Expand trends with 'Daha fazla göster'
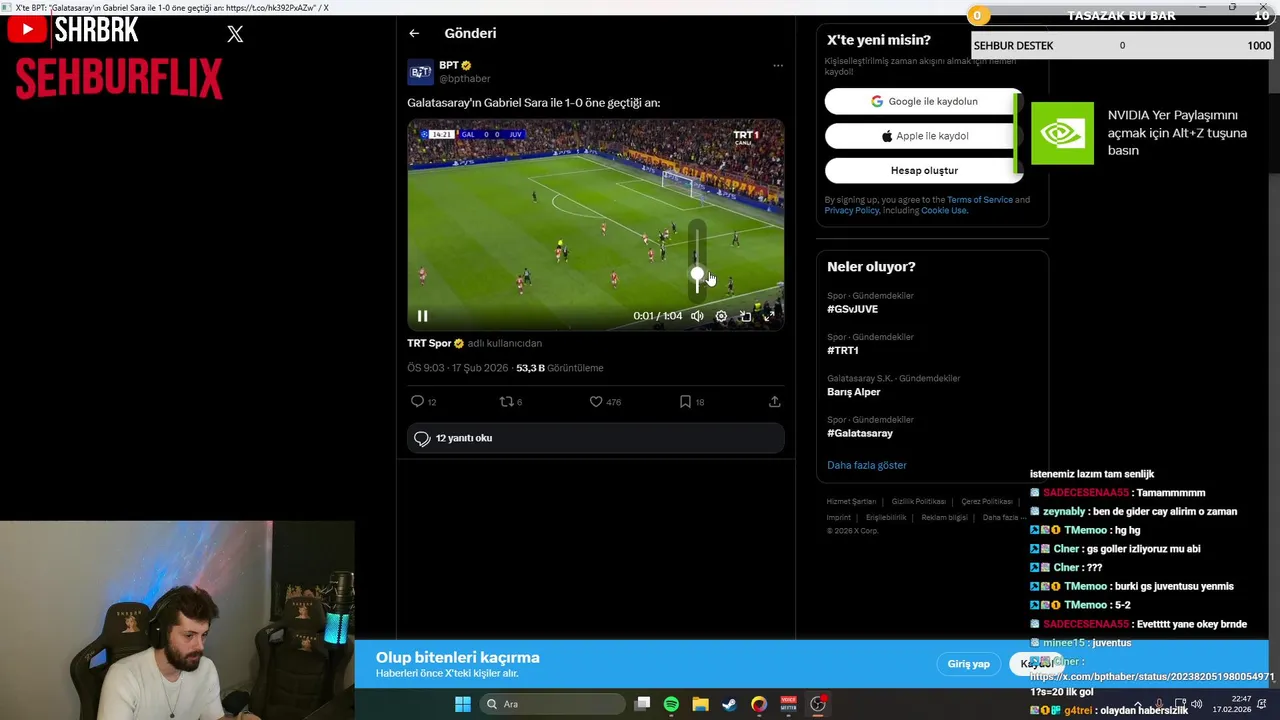Image resolution: width=1280 pixels, height=720 pixels. [866, 465]
